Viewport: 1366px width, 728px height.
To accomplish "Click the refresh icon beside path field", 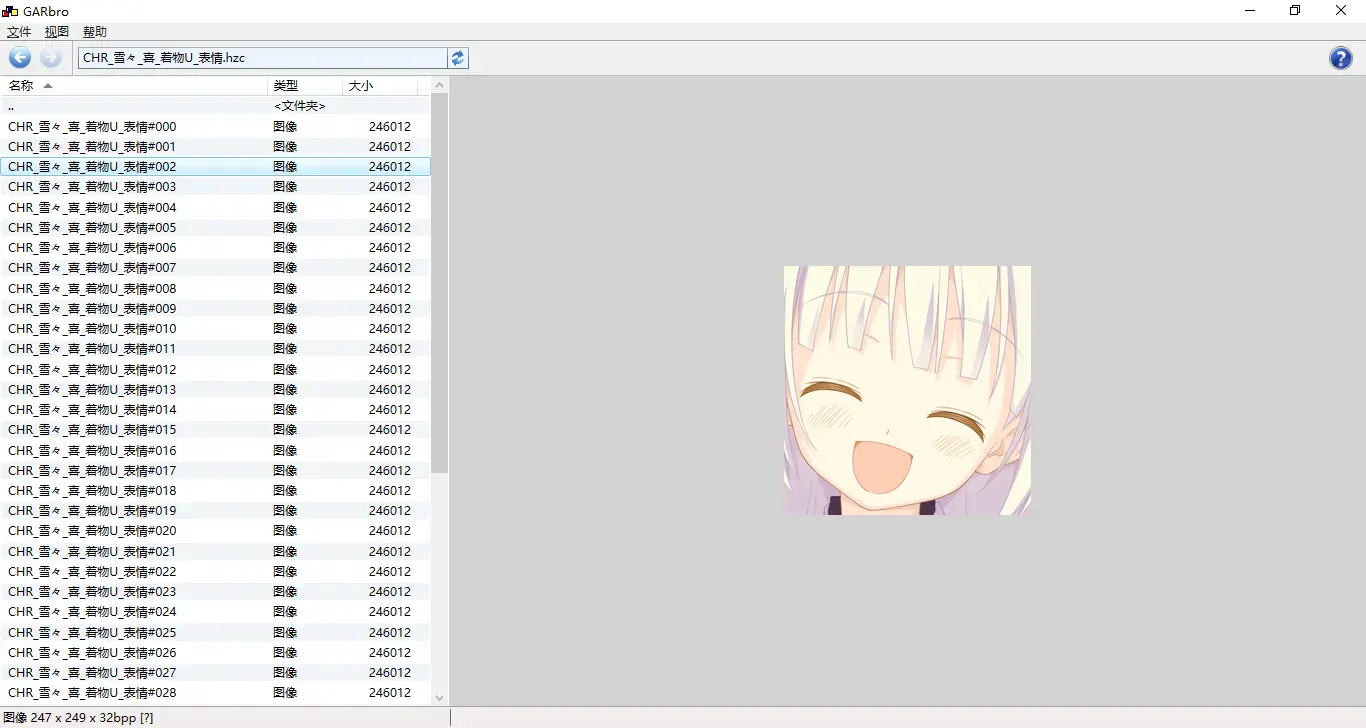I will (x=458, y=58).
